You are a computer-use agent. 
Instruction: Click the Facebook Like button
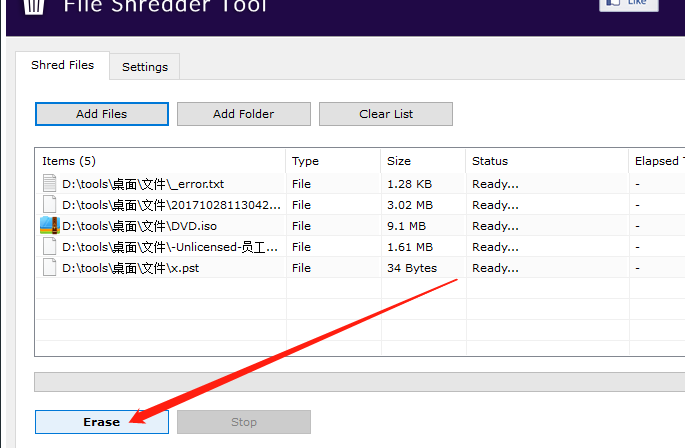tap(629, 4)
